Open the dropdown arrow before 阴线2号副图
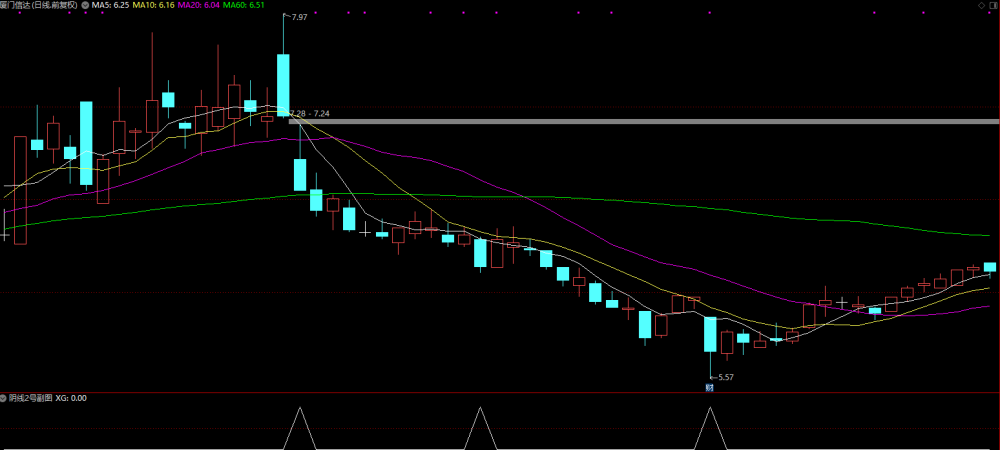1000x450 pixels. click(4, 398)
